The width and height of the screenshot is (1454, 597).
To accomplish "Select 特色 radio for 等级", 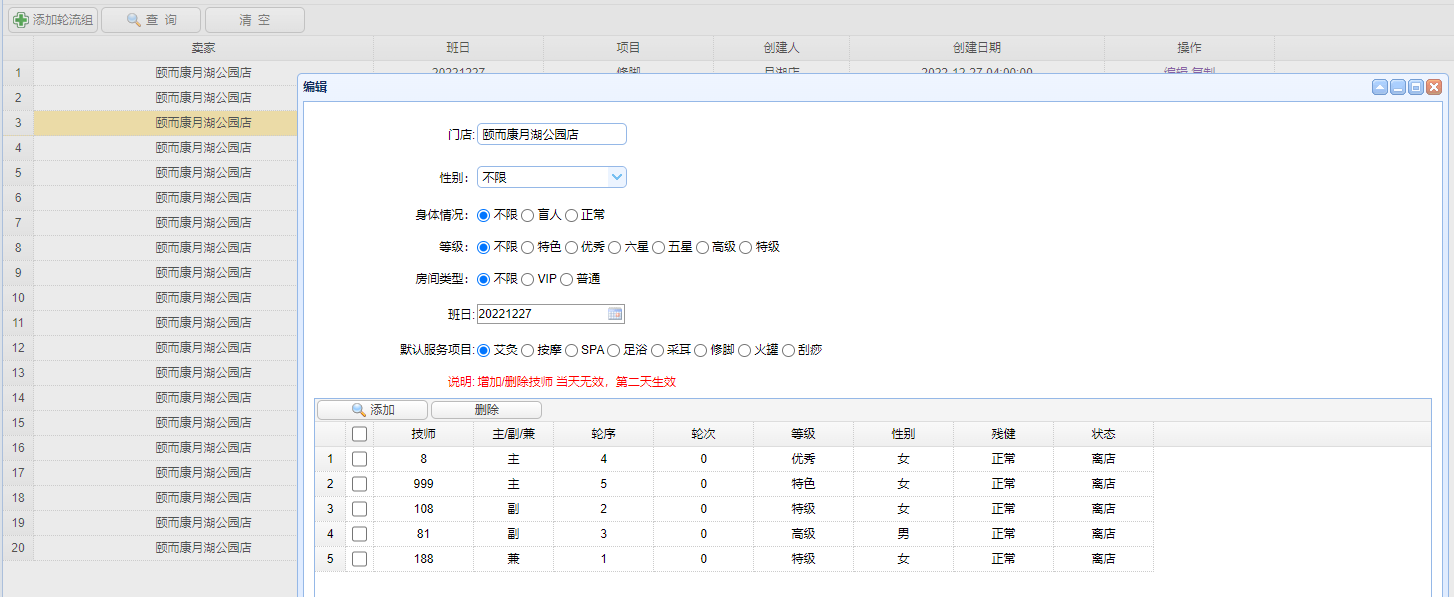I will click(x=528, y=247).
